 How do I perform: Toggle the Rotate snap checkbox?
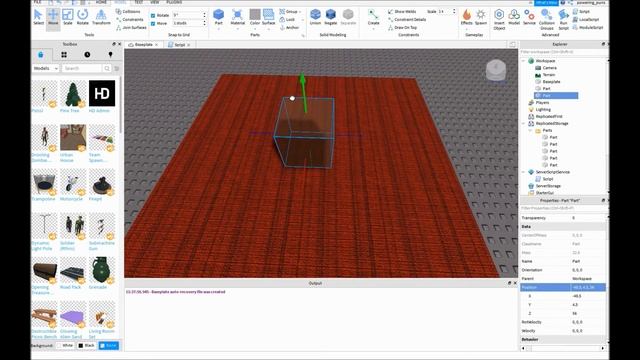click(153, 16)
